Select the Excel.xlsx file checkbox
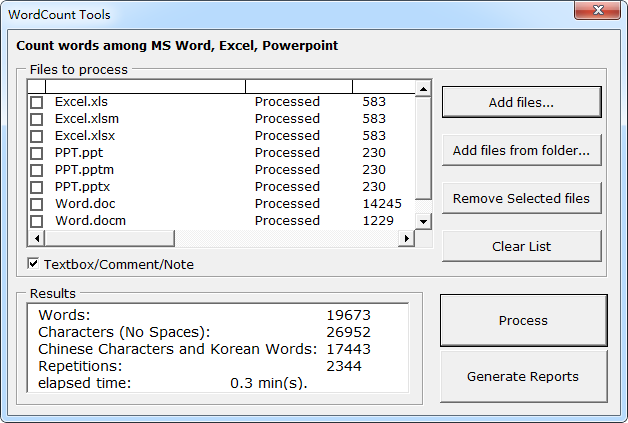The height and width of the screenshot is (423, 628). (37, 136)
